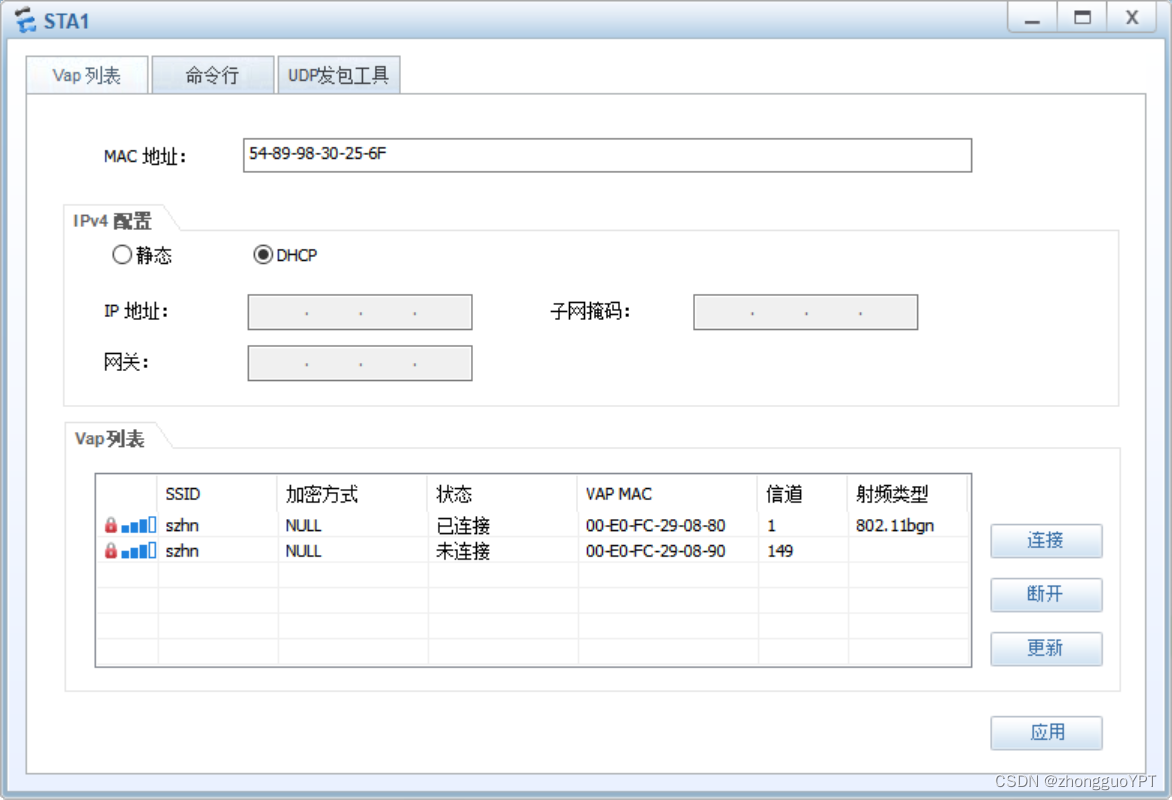Open the UDP发包工具 tab
Screen dimensions: 1172x800
(338, 74)
